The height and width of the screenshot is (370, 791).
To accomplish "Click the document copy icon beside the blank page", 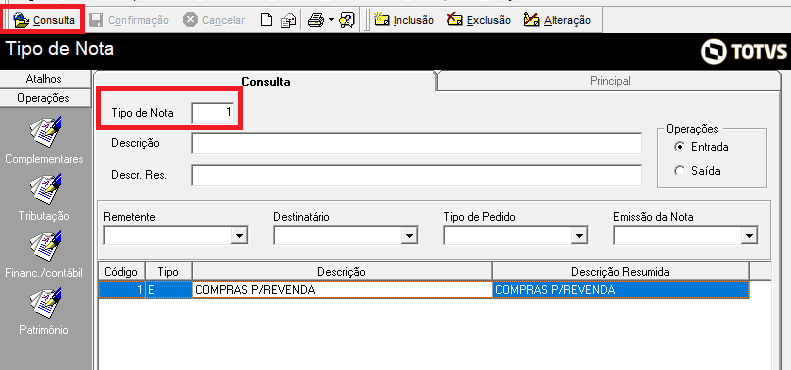I will tap(289, 20).
